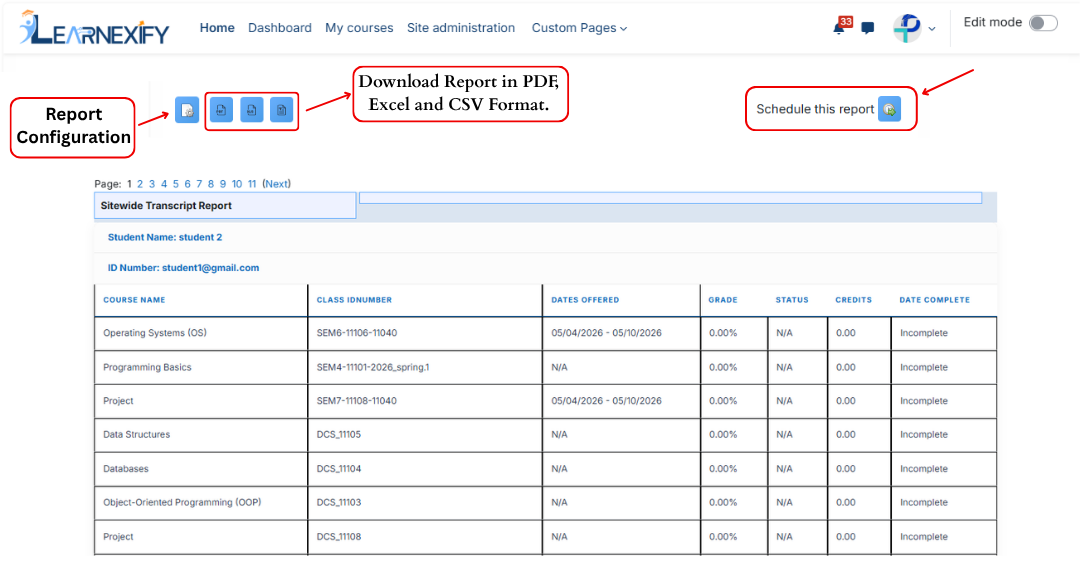Screen dimensions: 1080x566
Task: Go to page 5 of report
Action: (176, 184)
